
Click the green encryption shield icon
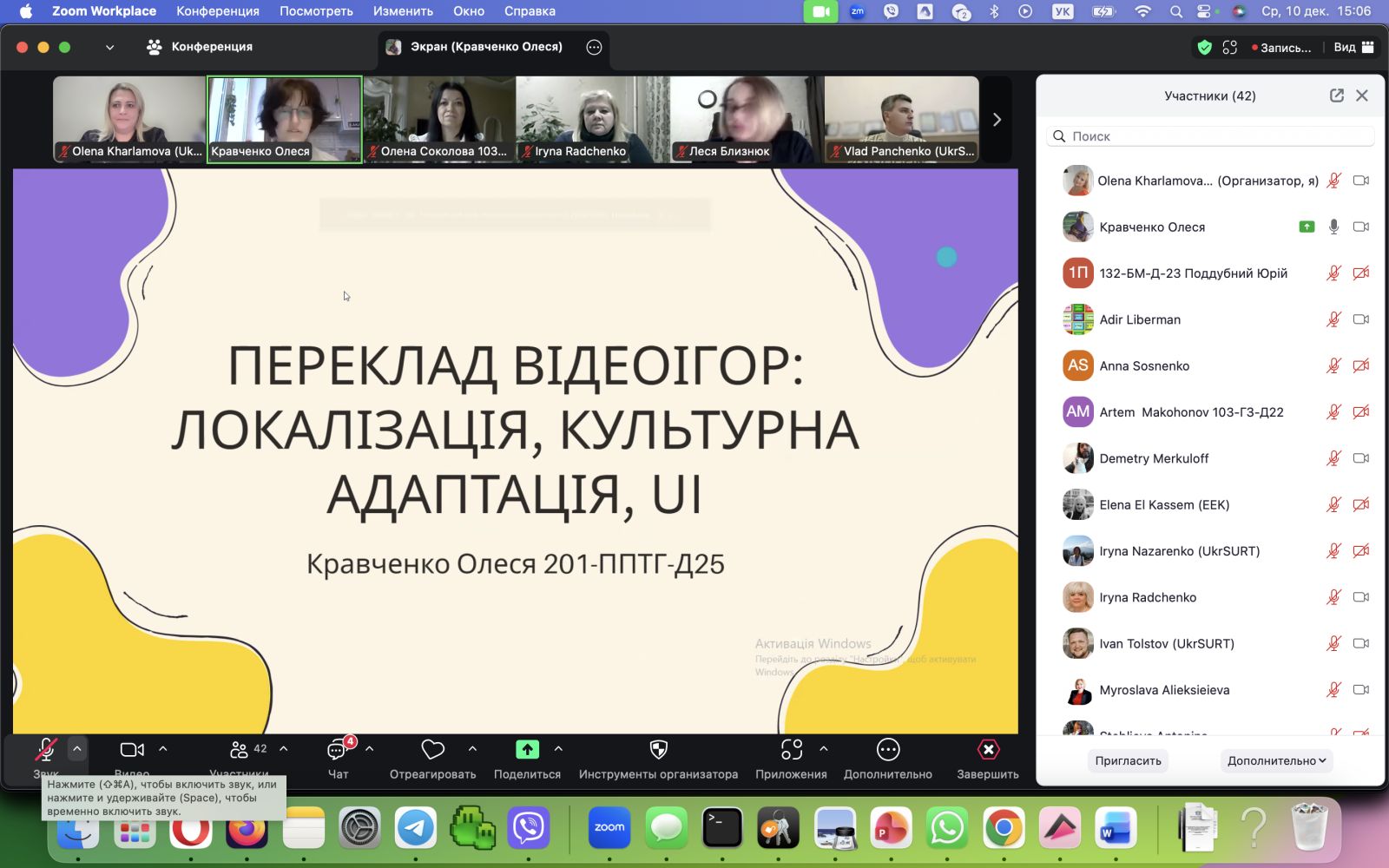click(x=1204, y=48)
